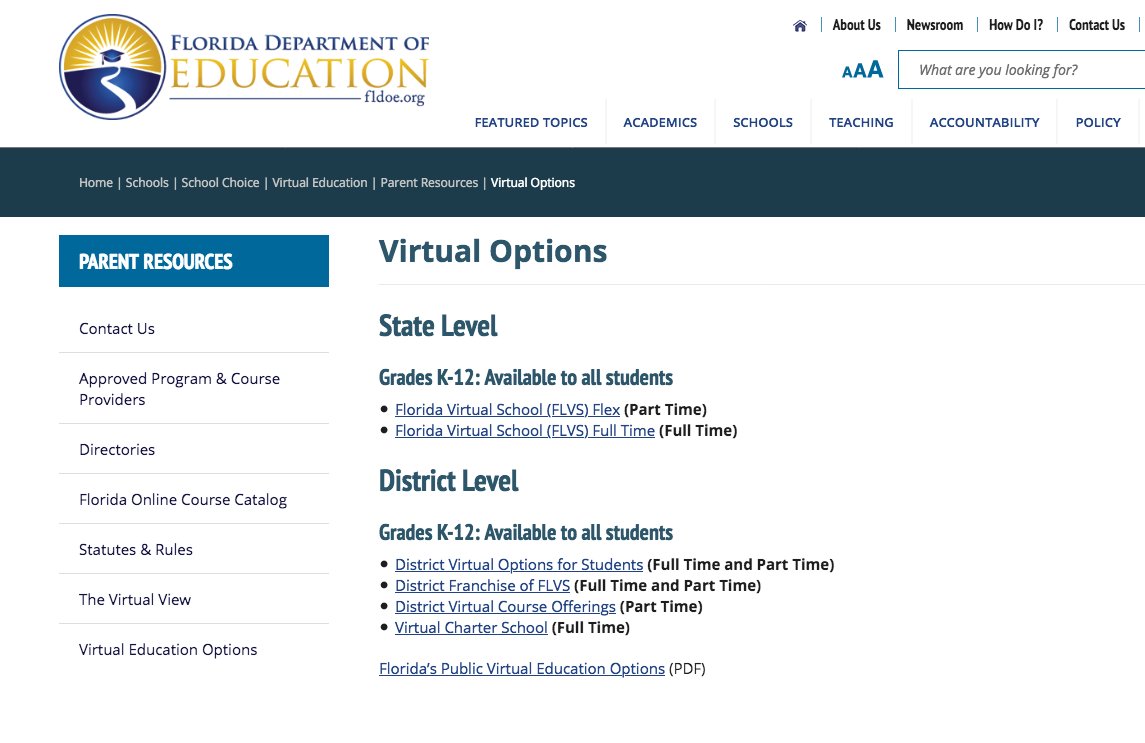Follow the FLVS Full Time link

coord(525,431)
